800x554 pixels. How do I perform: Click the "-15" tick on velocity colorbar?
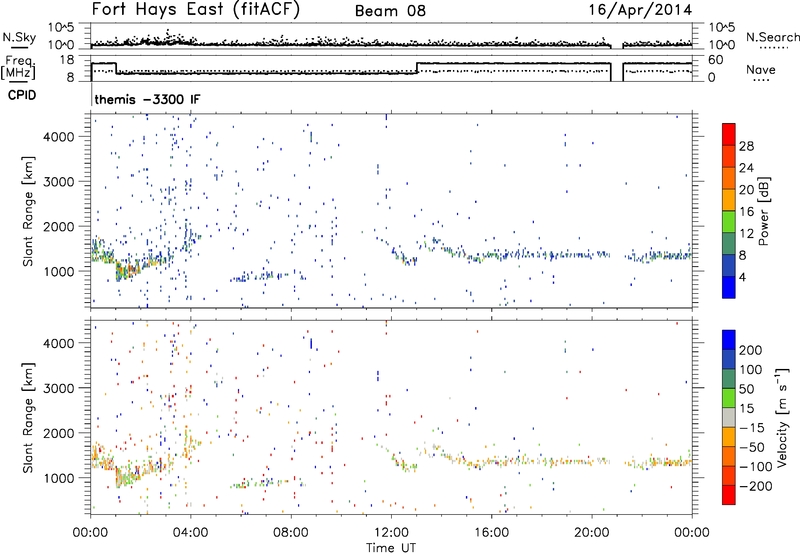[x=752, y=427]
